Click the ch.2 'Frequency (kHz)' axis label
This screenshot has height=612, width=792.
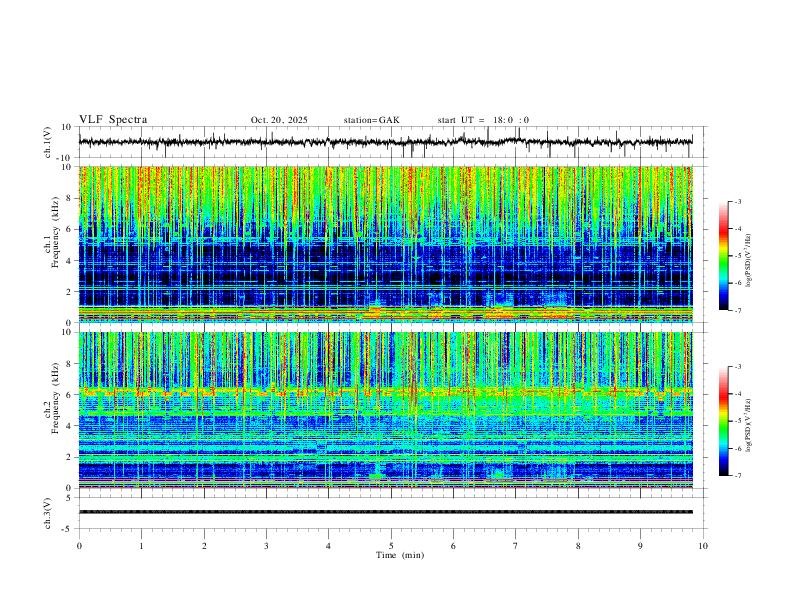pos(55,398)
